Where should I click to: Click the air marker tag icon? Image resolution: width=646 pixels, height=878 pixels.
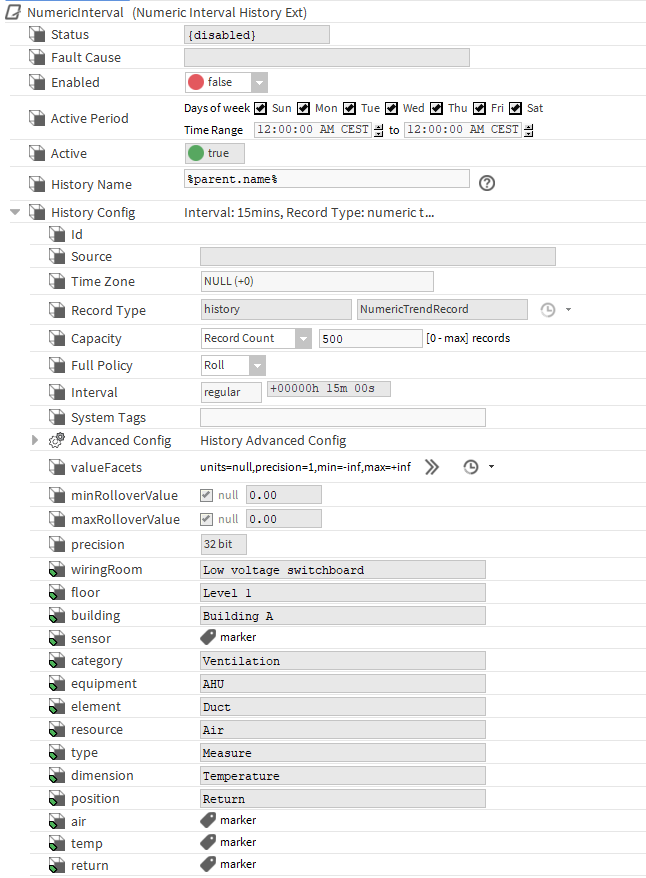[x=208, y=820]
